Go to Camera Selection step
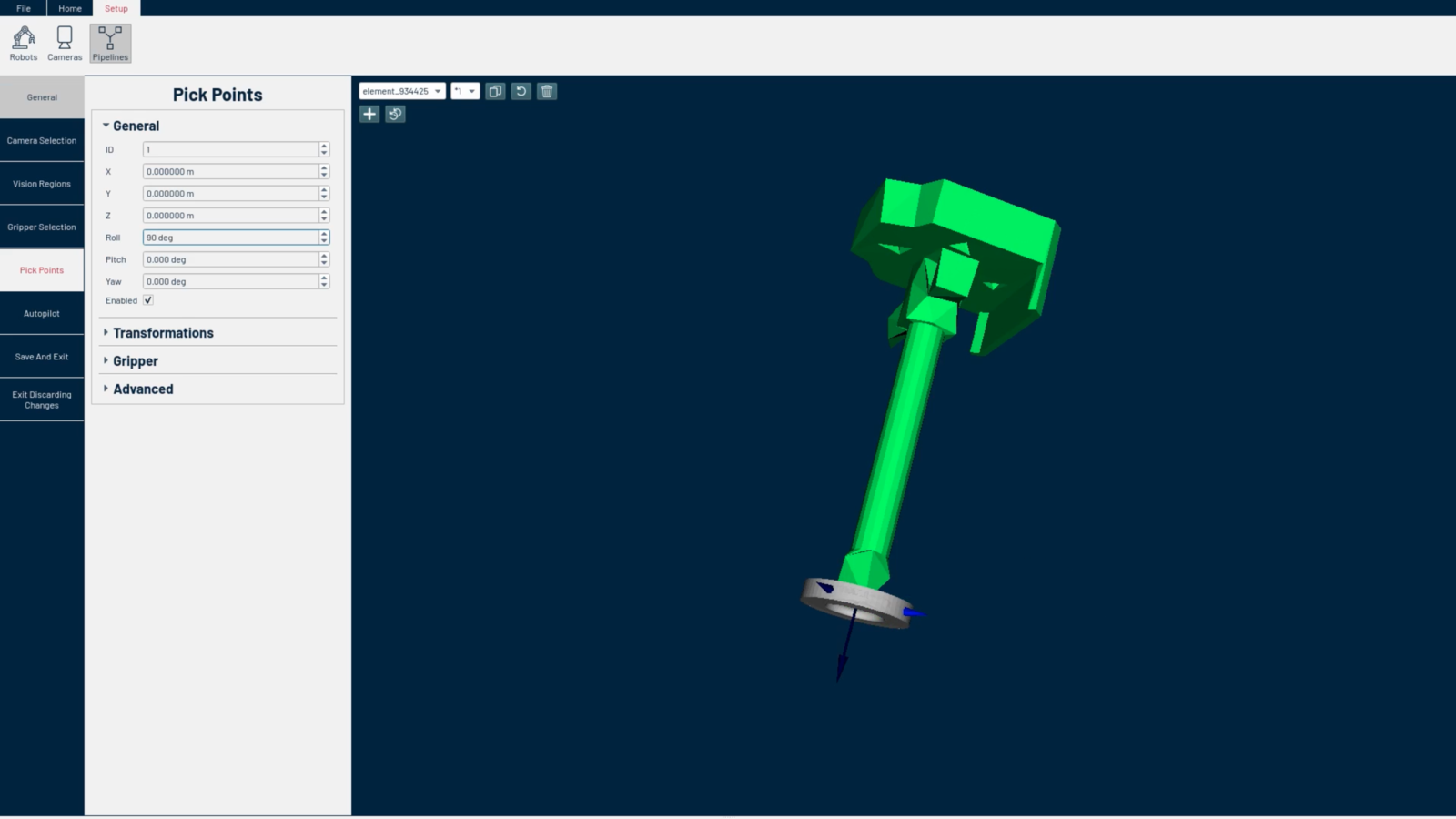1456x819 pixels. (x=42, y=140)
